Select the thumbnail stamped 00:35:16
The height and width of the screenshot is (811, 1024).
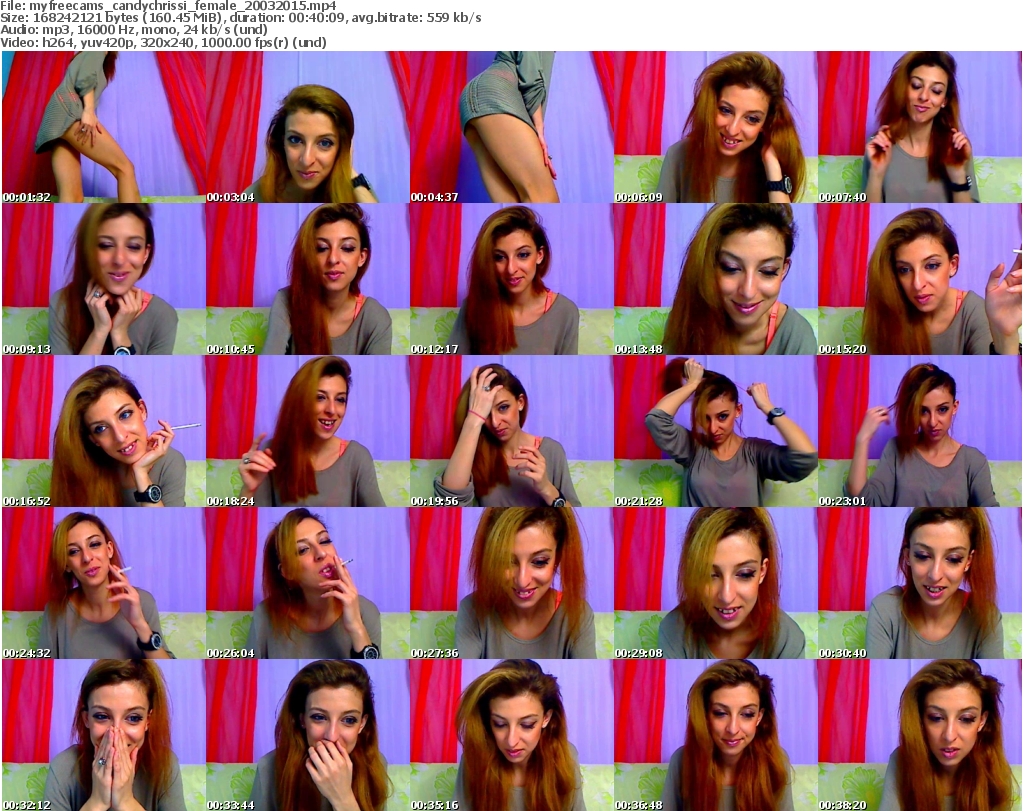pyautogui.click(x=511, y=735)
